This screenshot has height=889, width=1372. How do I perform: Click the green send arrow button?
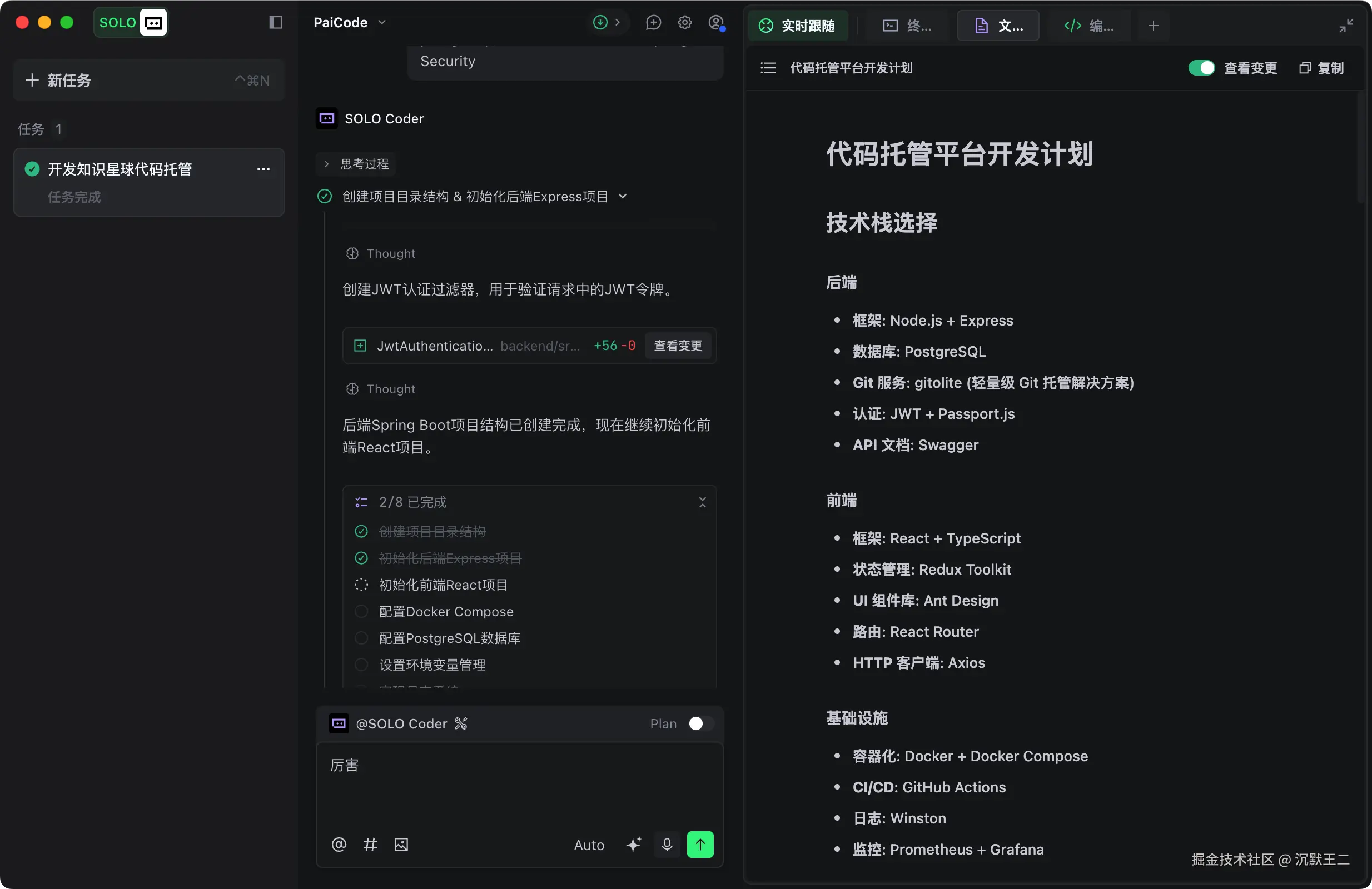click(x=700, y=845)
